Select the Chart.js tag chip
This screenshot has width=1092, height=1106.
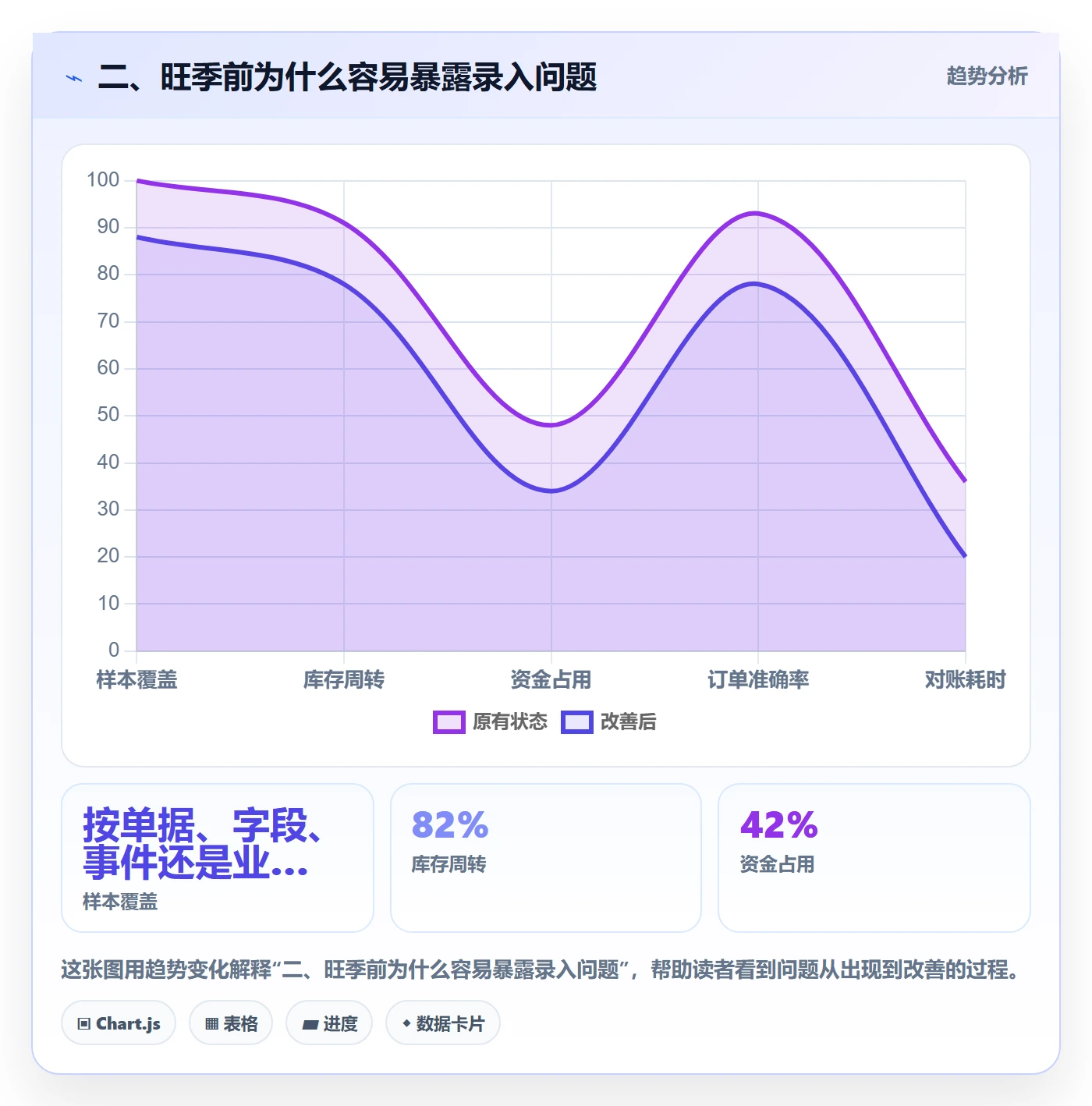point(119,1023)
